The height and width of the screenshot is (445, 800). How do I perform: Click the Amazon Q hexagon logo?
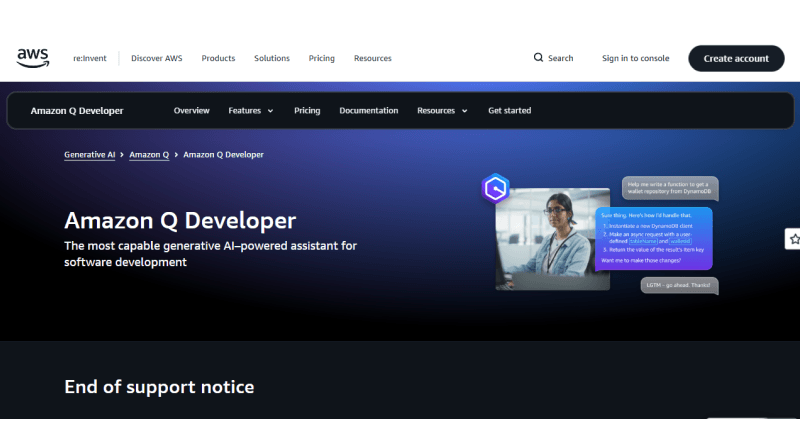point(495,189)
